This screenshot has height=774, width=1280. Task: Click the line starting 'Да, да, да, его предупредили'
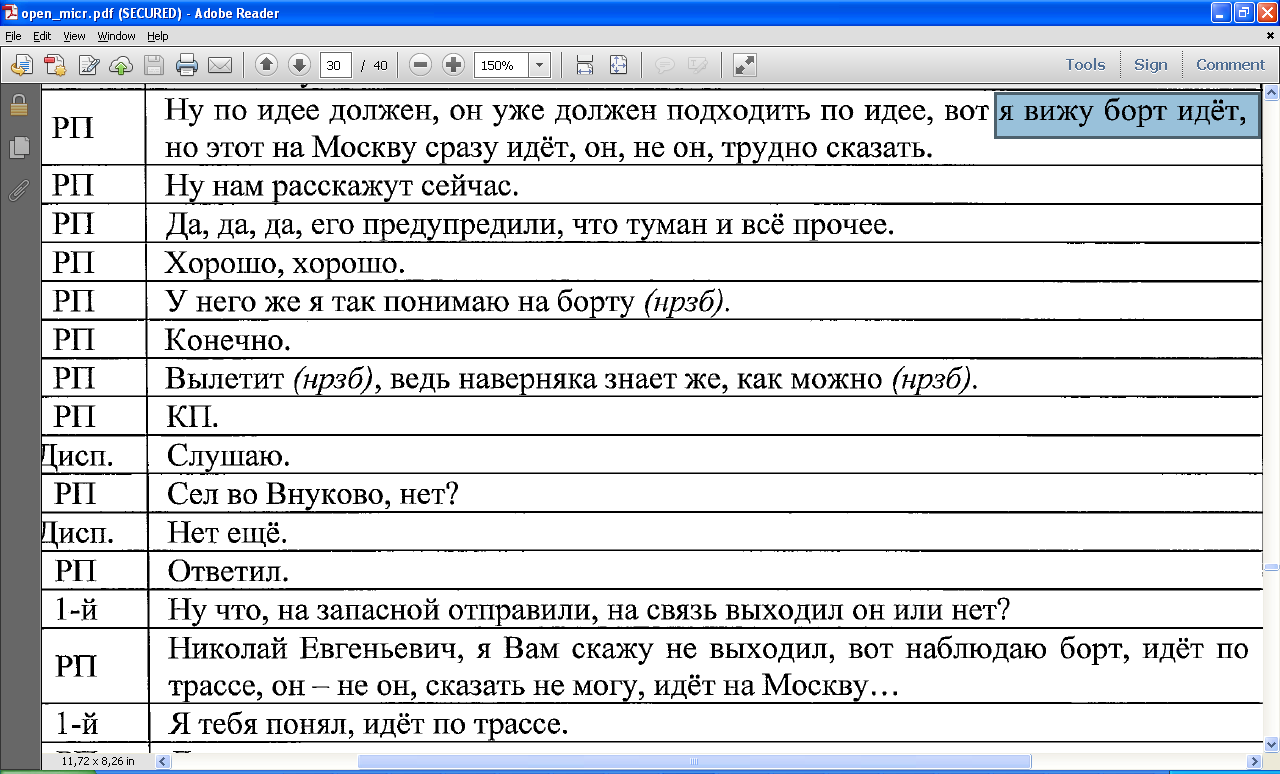point(529,226)
